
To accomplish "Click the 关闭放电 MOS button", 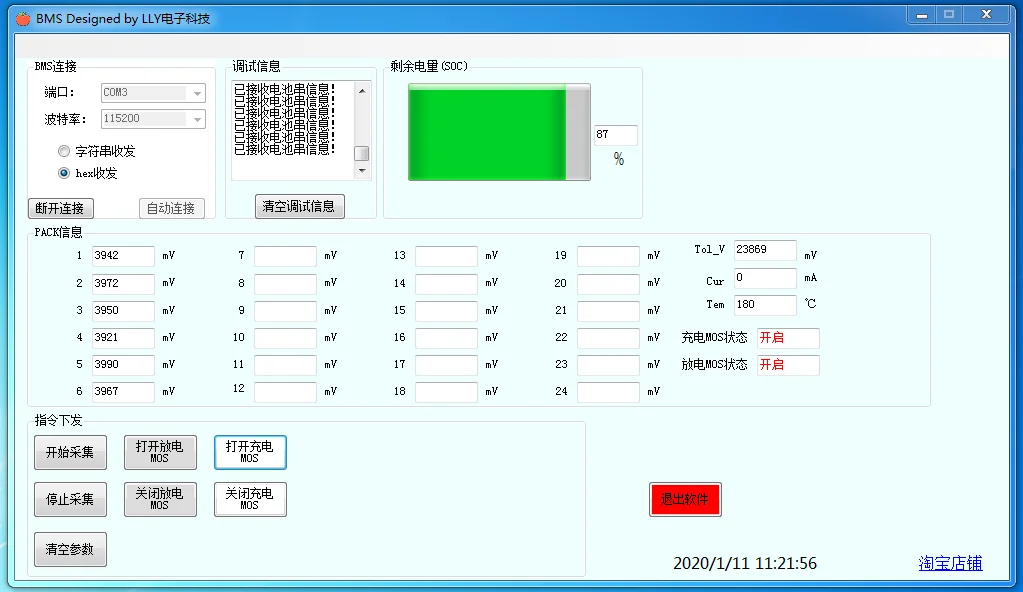I will pos(160,499).
